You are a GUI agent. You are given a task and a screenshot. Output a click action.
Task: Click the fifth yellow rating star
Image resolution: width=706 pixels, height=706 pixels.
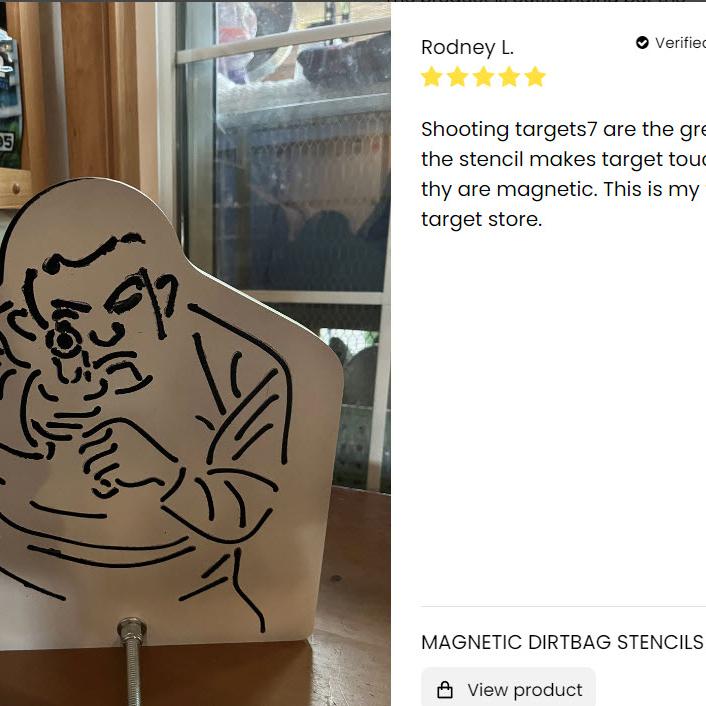535,77
